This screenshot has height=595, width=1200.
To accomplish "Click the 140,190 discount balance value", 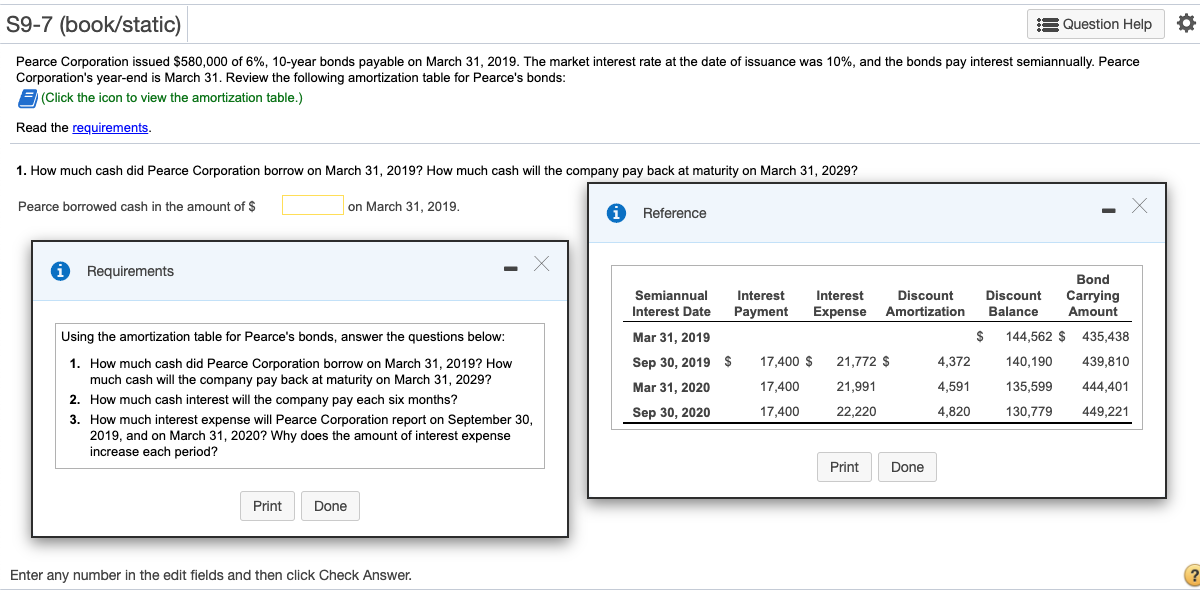I will tap(1029, 361).
